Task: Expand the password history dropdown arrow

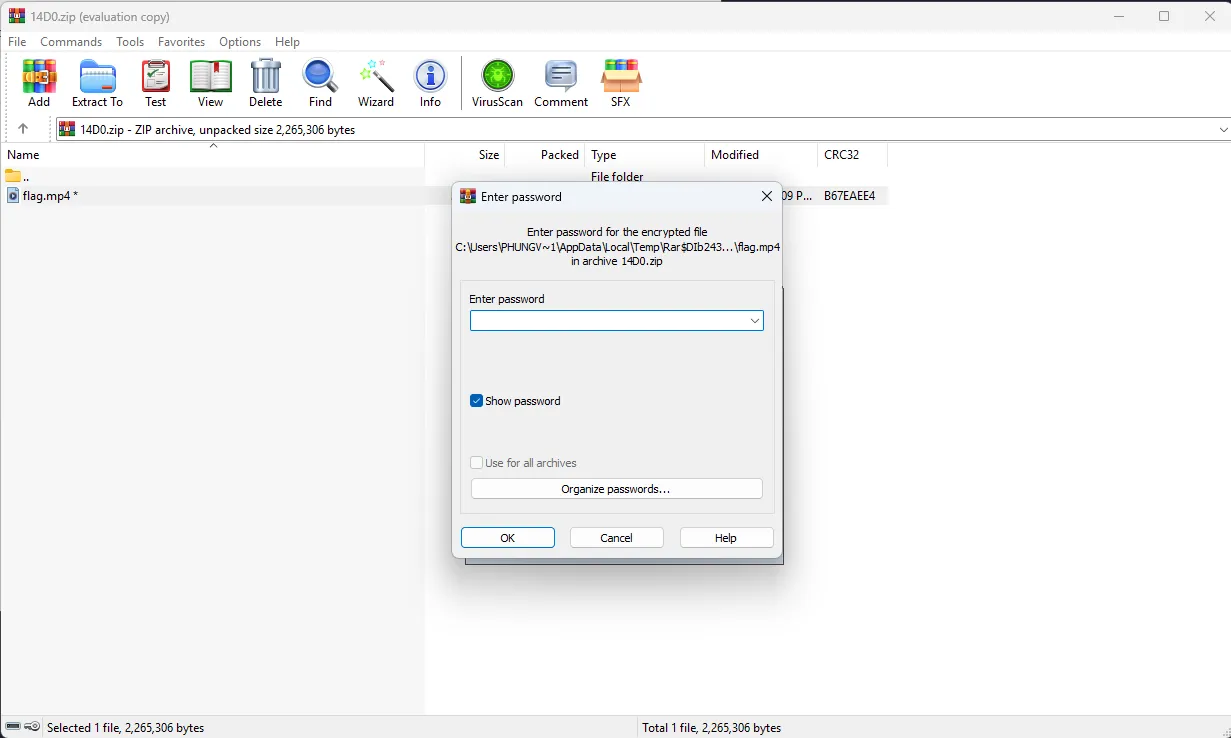Action: [x=755, y=321]
